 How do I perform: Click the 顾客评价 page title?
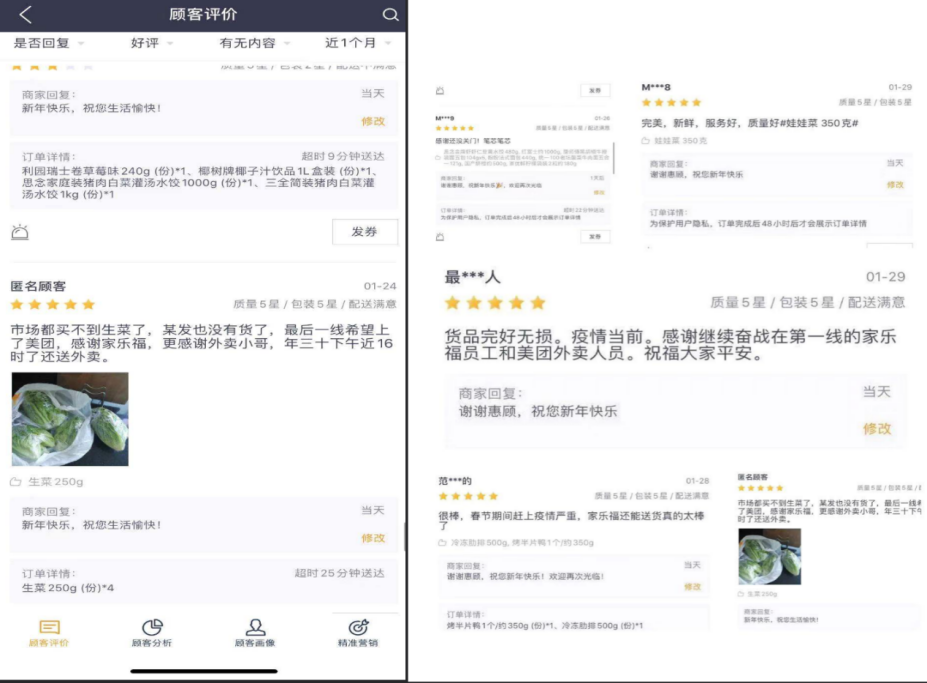[x=203, y=14]
